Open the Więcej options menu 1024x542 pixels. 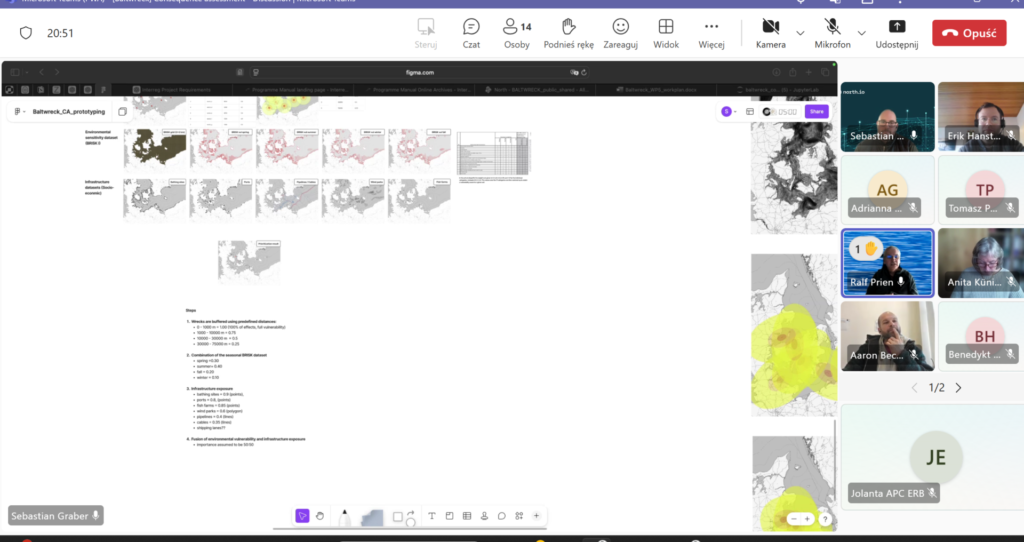click(711, 32)
